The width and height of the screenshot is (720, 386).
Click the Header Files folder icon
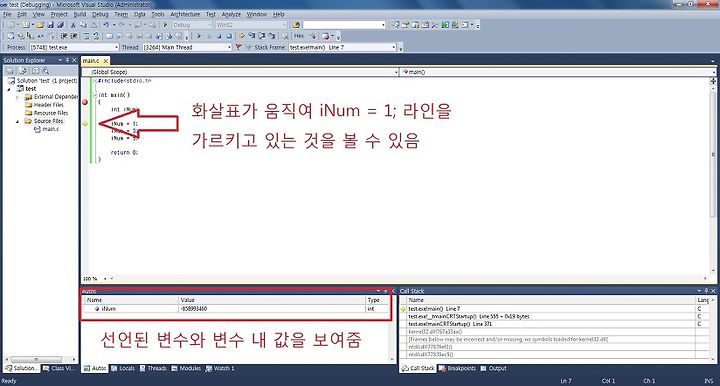28,105
